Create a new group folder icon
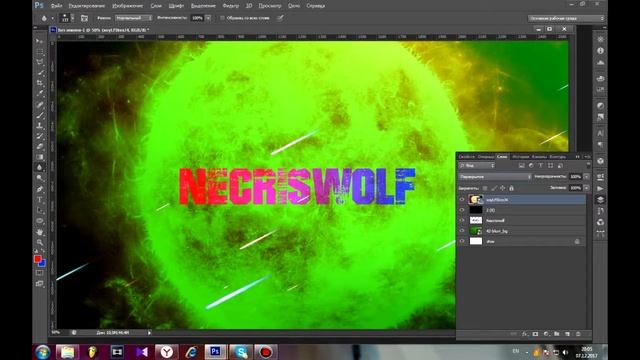The image size is (640, 360). tap(557, 334)
